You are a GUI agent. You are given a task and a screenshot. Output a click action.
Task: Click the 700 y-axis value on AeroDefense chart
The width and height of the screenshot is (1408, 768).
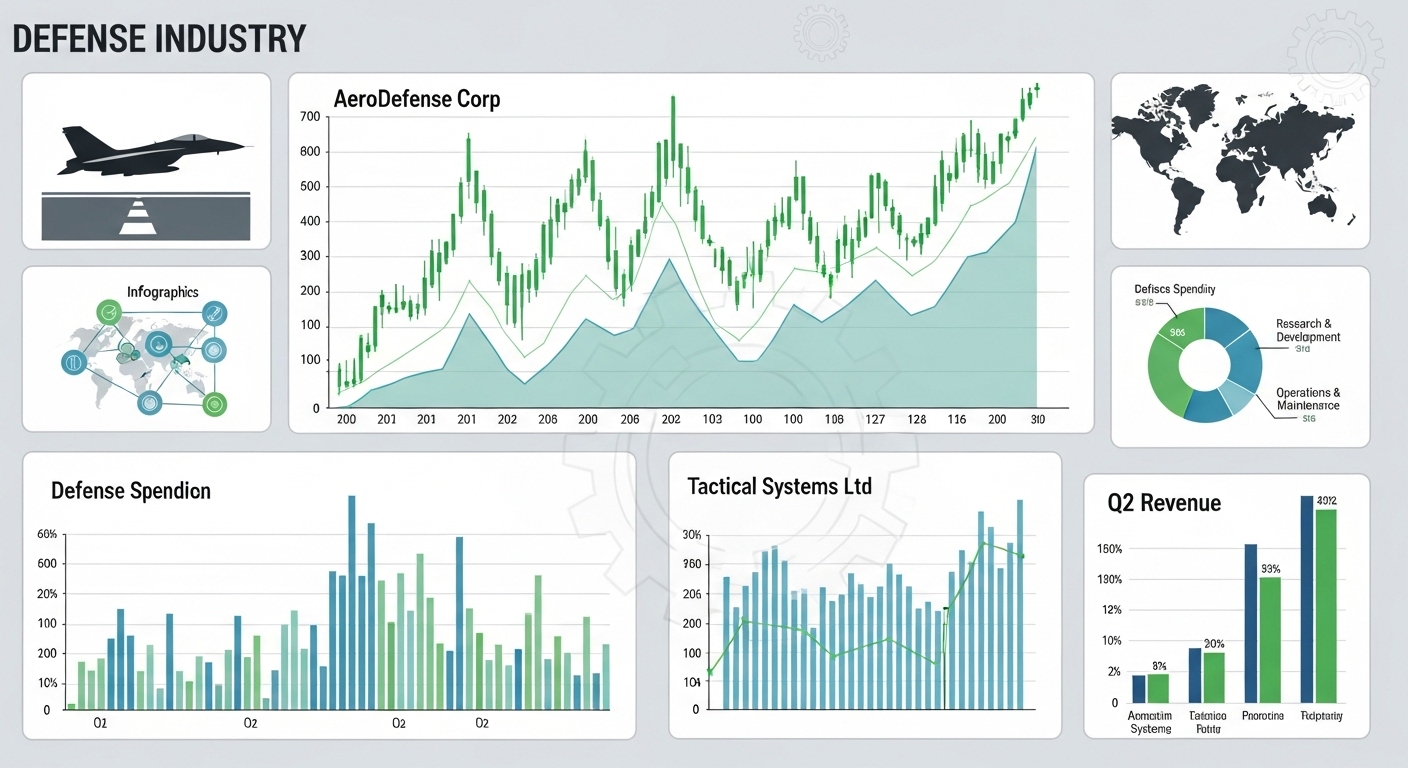pyautogui.click(x=309, y=117)
